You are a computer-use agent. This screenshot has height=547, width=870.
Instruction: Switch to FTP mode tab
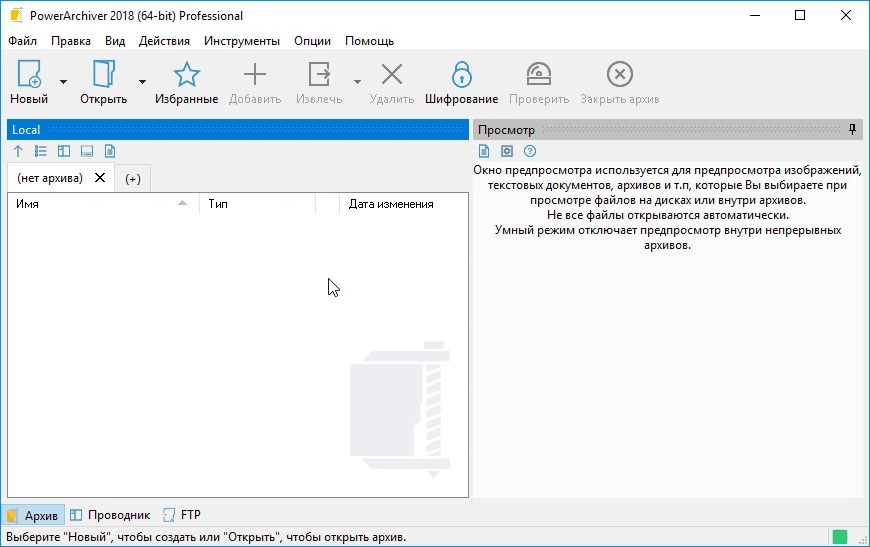pyautogui.click(x=182, y=515)
